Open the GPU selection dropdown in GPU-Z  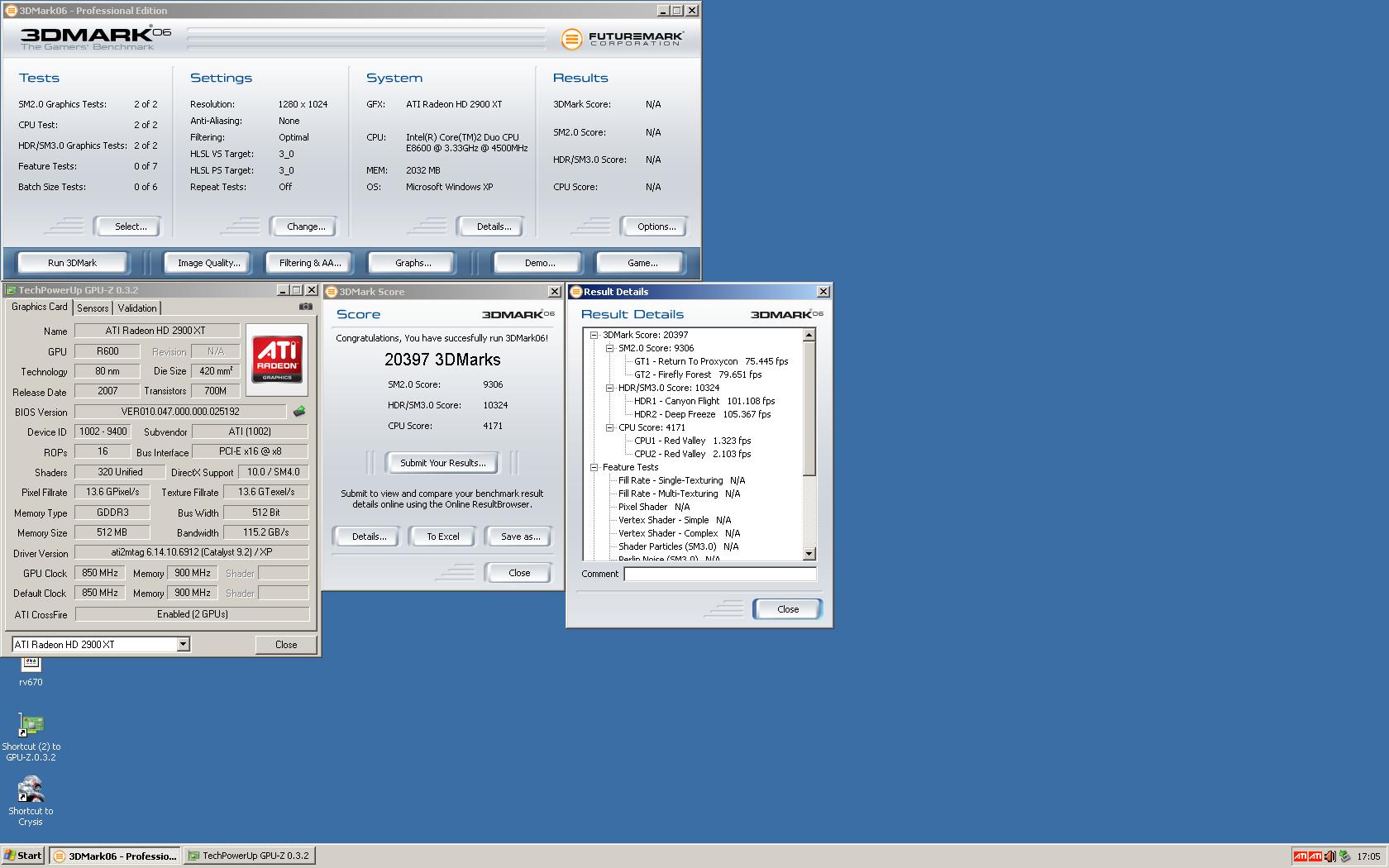coord(184,644)
